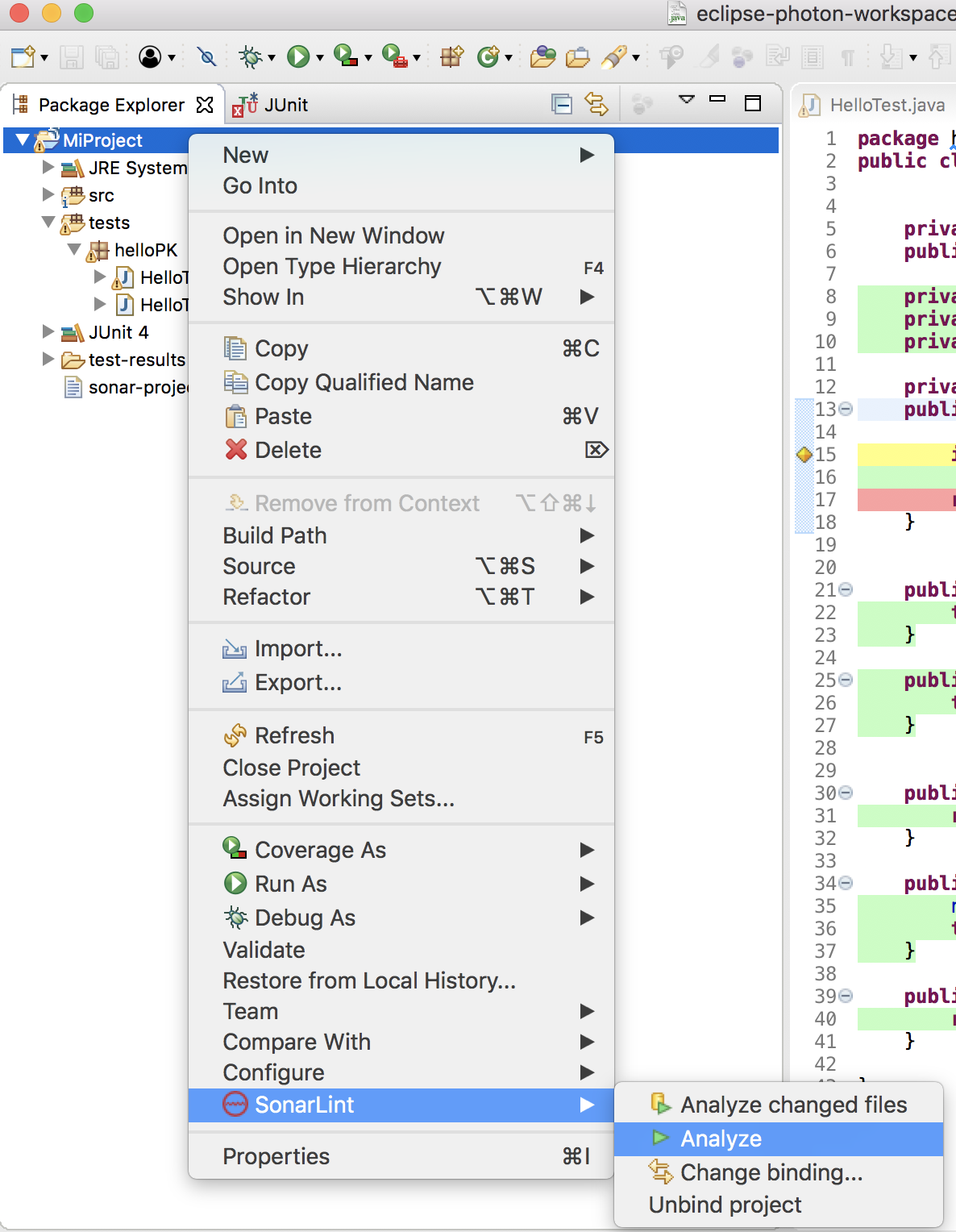The height and width of the screenshot is (1232, 956).
Task: Choose Properties from the context menu
Action: (276, 1156)
